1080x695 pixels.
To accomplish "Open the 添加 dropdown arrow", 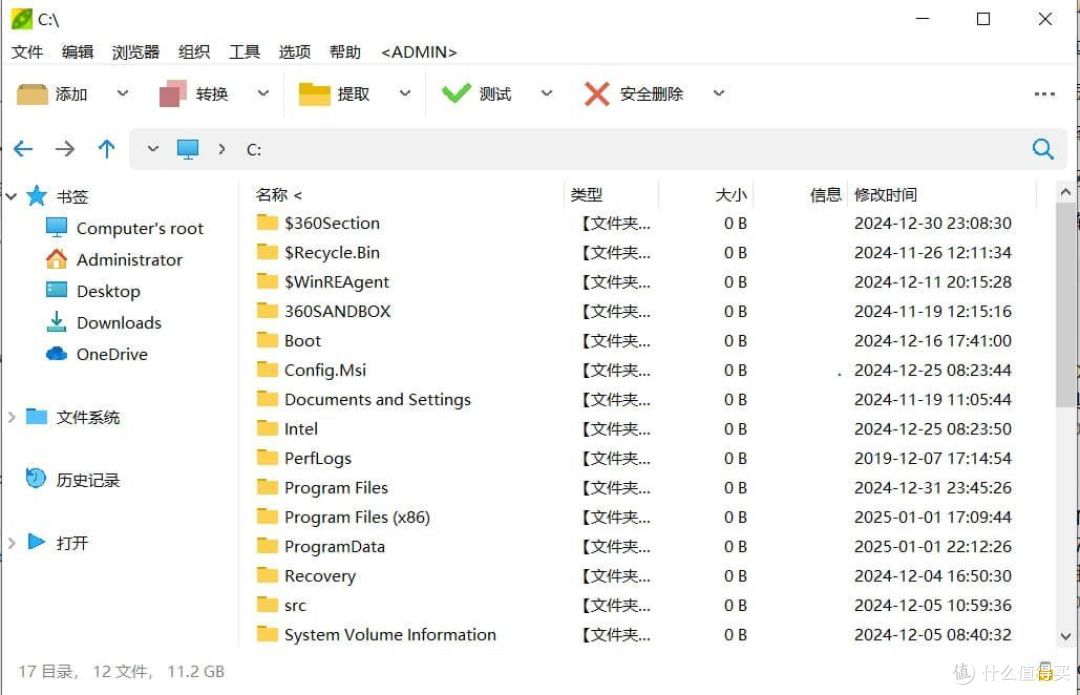I will coord(122,93).
